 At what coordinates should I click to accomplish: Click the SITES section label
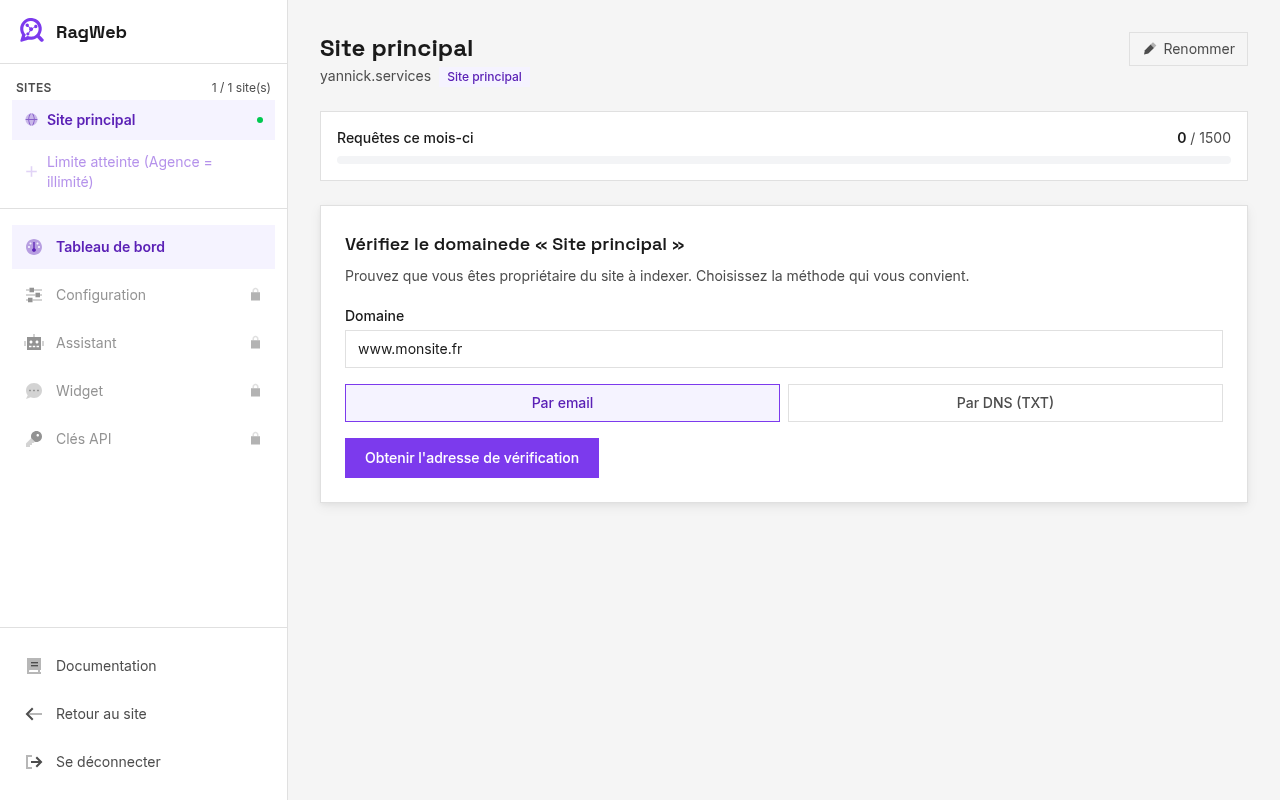pyautogui.click(x=34, y=88)
